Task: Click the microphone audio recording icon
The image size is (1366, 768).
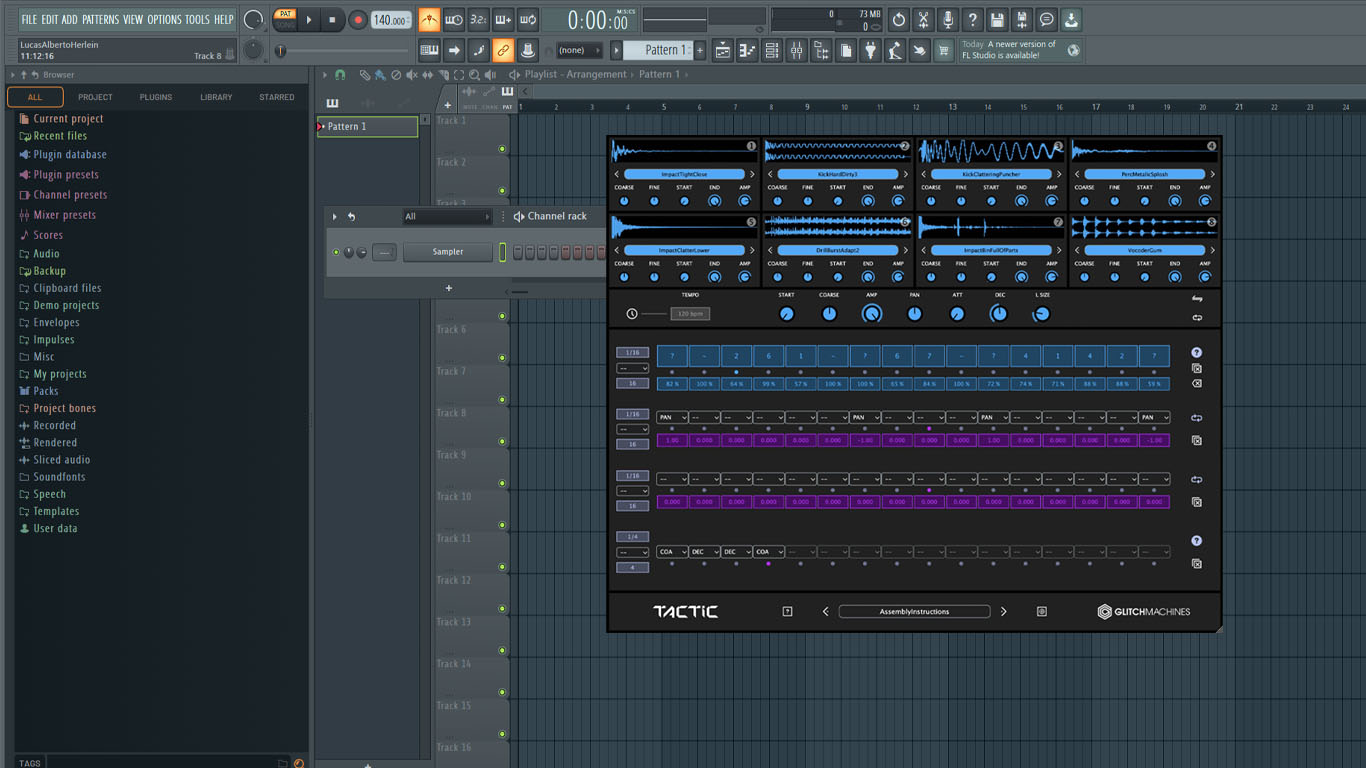Action: (x=947, y=19)
